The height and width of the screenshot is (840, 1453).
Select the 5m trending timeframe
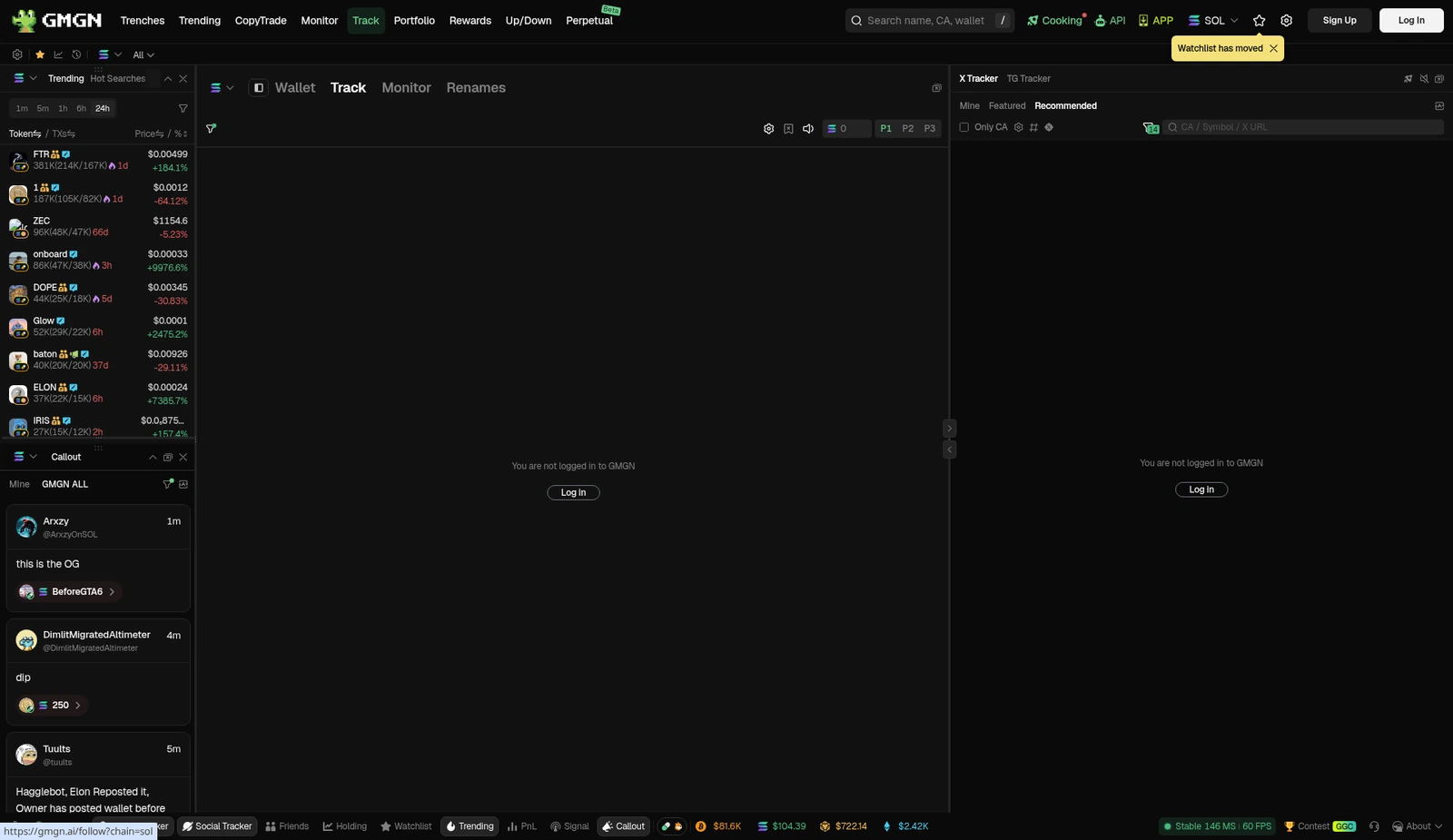43,108
